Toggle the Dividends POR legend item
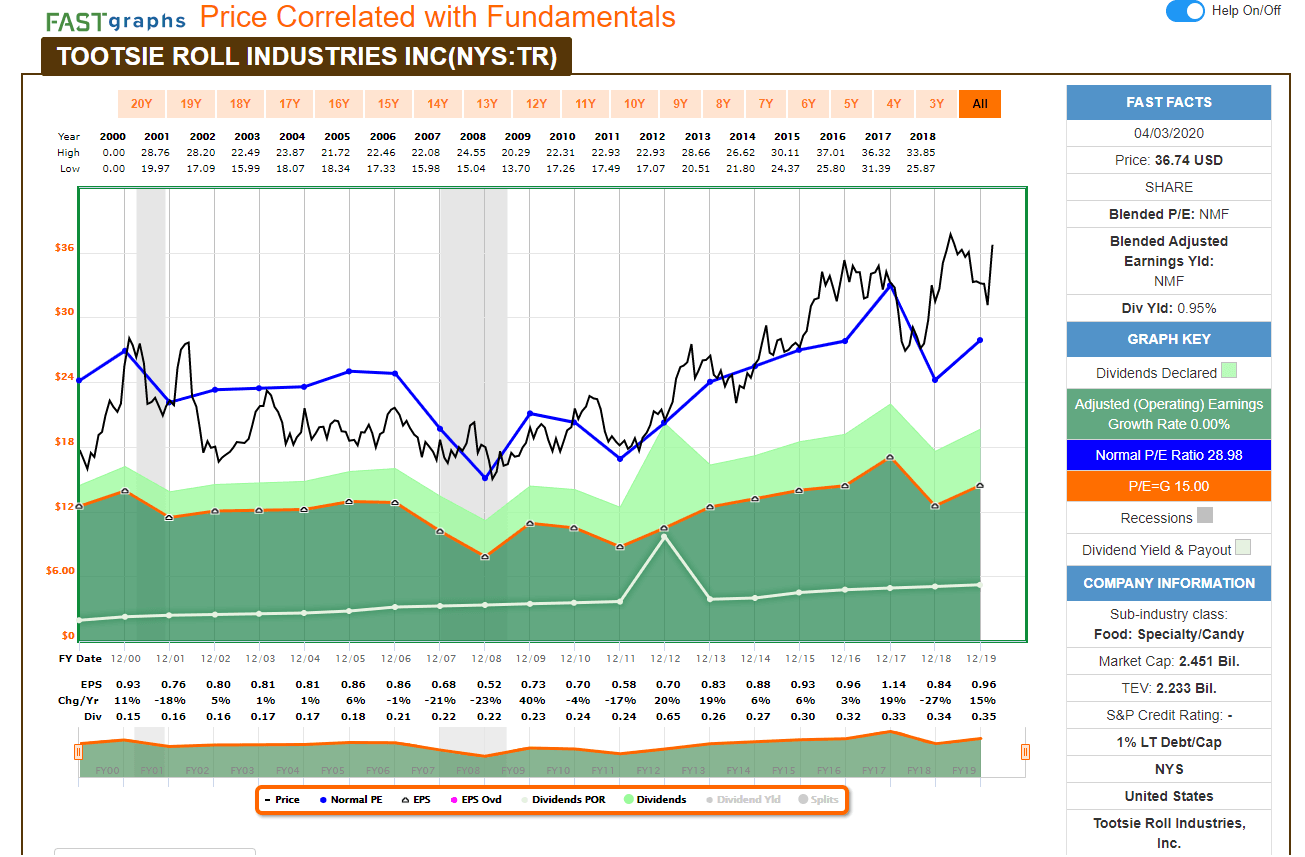This screenshot has height=857, width=1305. pyautogui.click(x=562, y=800)
